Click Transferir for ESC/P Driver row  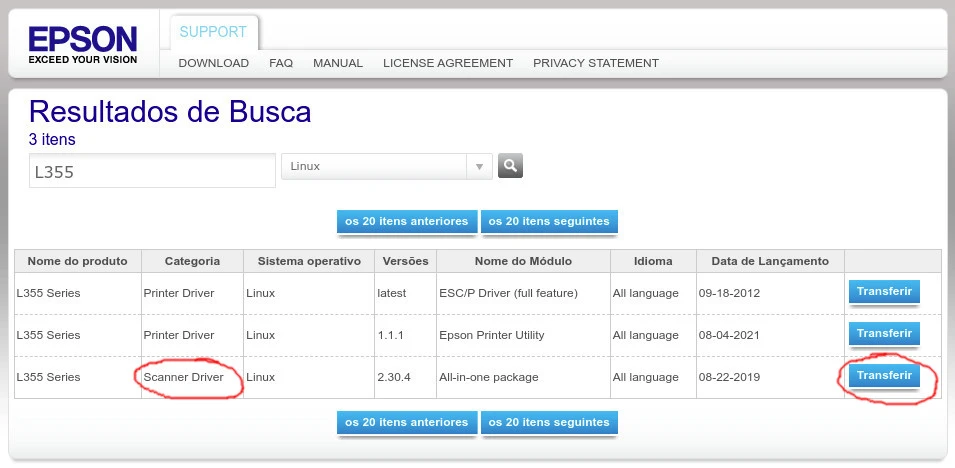pos(884,292)
